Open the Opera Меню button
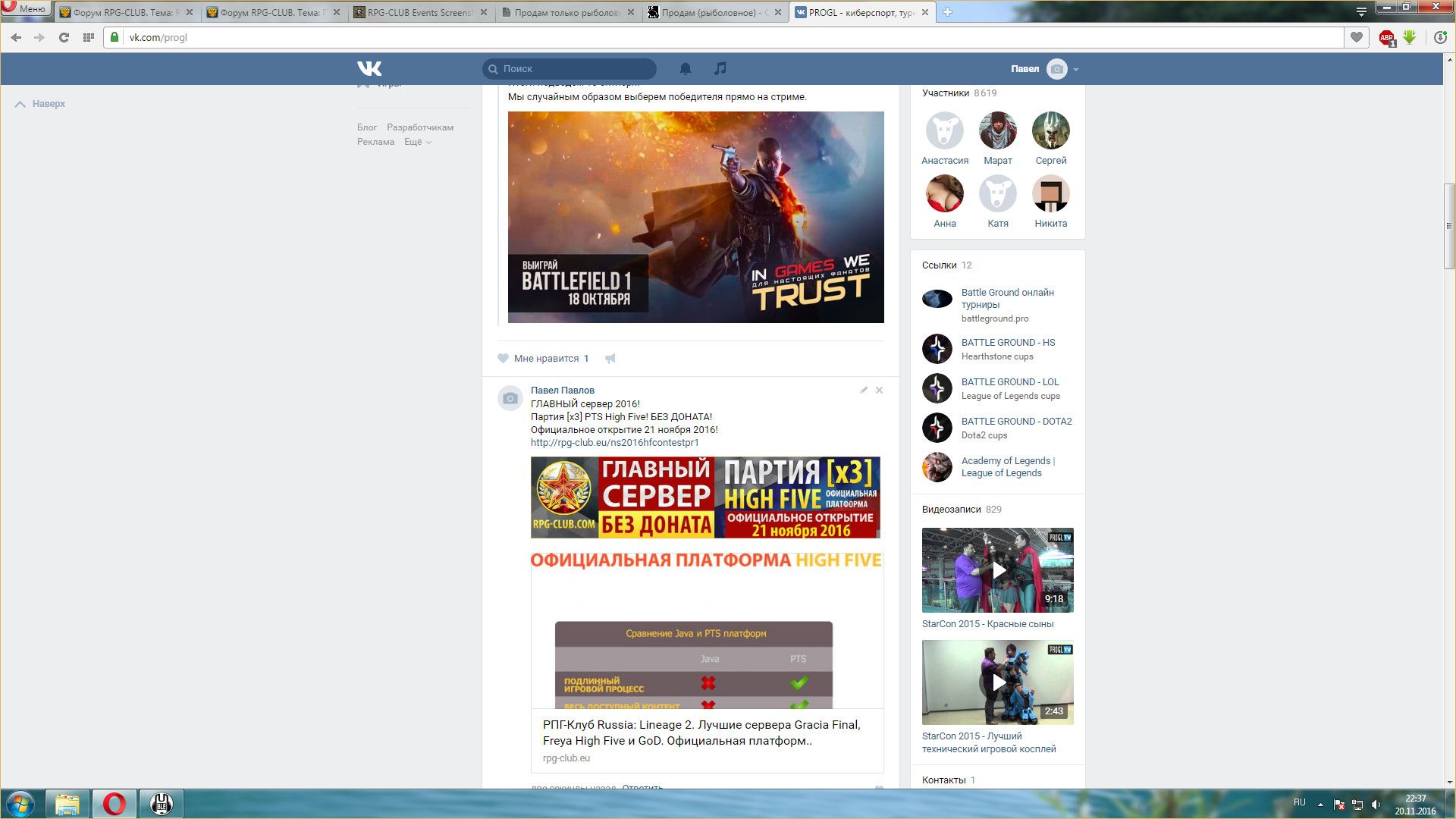This screenshot has height=819, width=1456. (x=26, y=8)
